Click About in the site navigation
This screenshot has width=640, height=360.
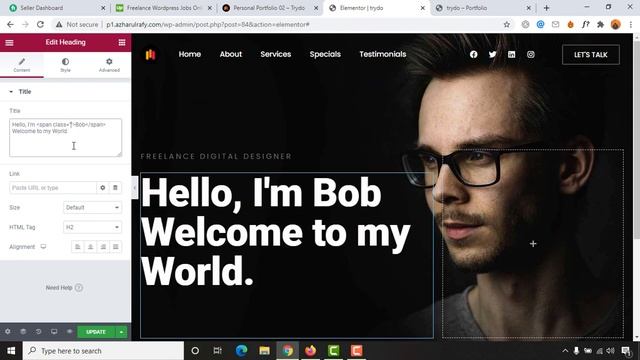click(231, 54)
